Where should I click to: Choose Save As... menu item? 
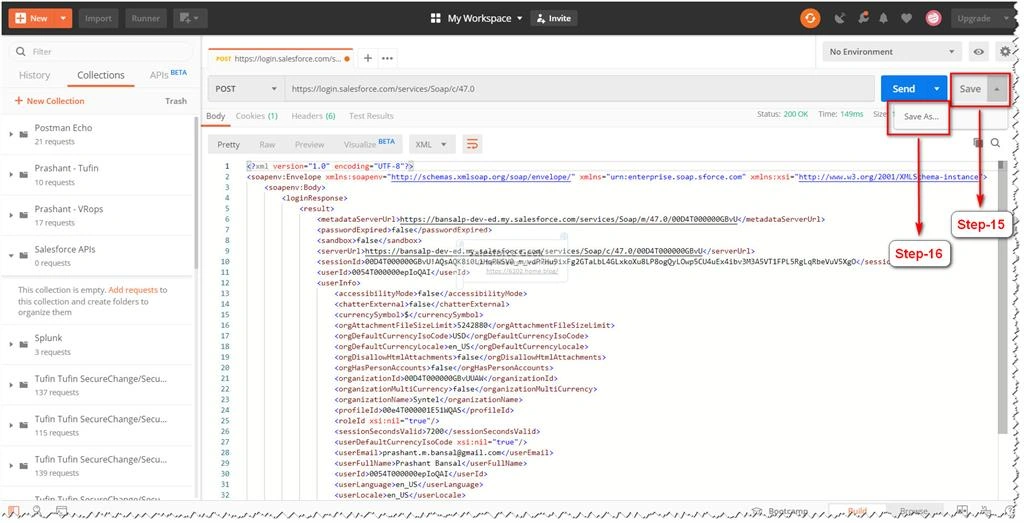[921, 117]
